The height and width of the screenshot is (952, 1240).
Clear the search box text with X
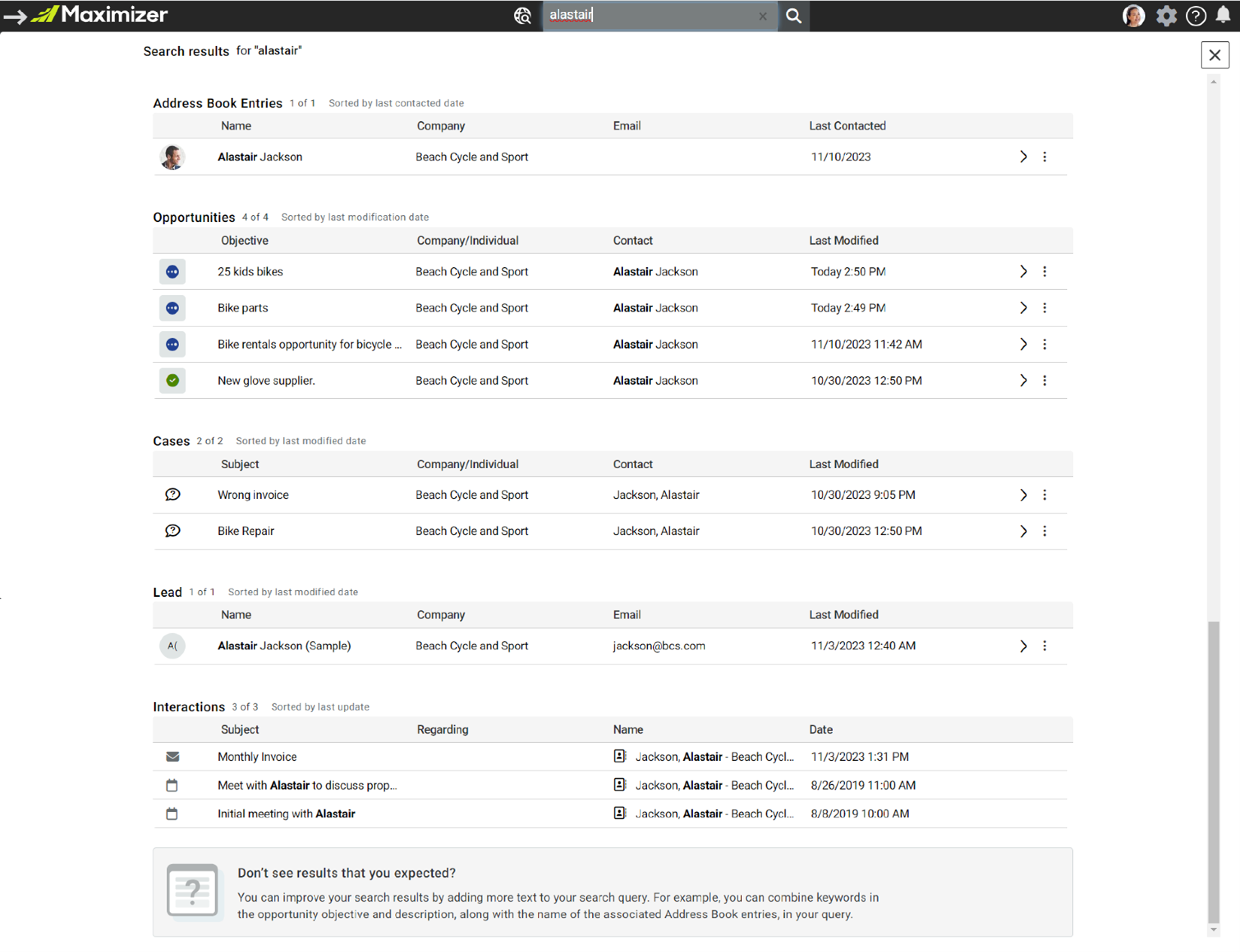(x=763, y=16)
